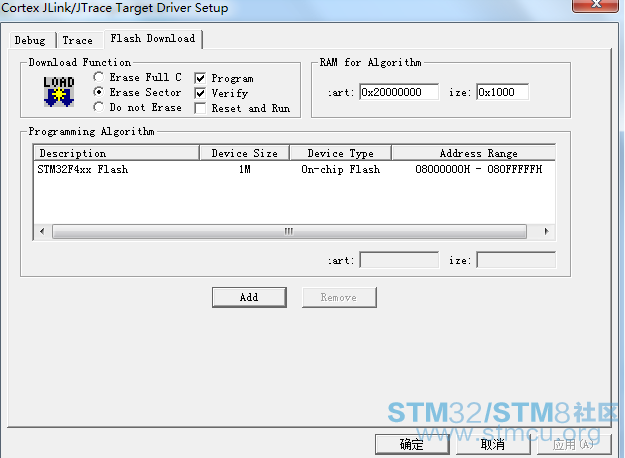Click the algorithm list left scroll arrow
Image resolution: width=625 pixels, height=458 pixels.
[x=42, y=231]
